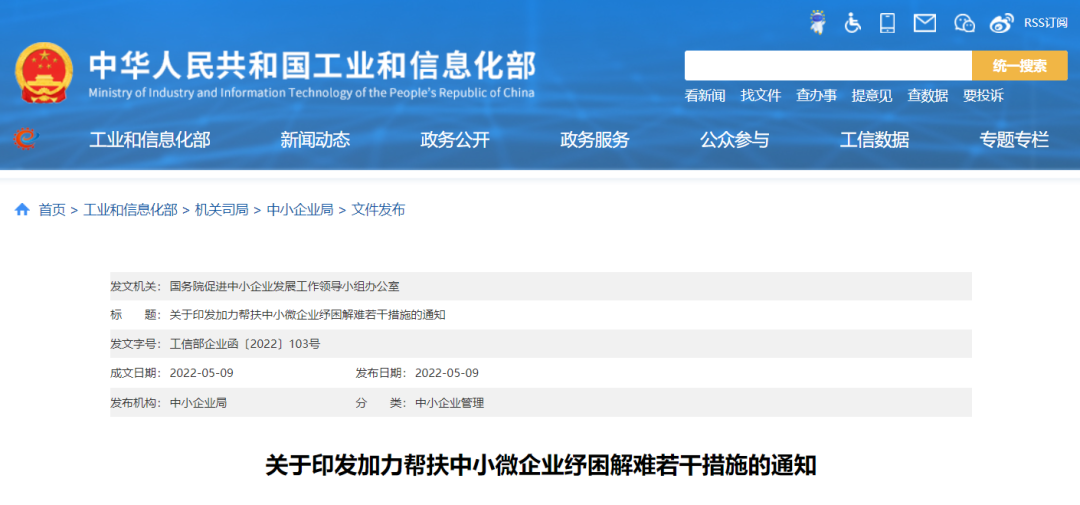Click the home icon in breadcrumb
Viewport: 1080px width, 505px height.
[22, 209]
